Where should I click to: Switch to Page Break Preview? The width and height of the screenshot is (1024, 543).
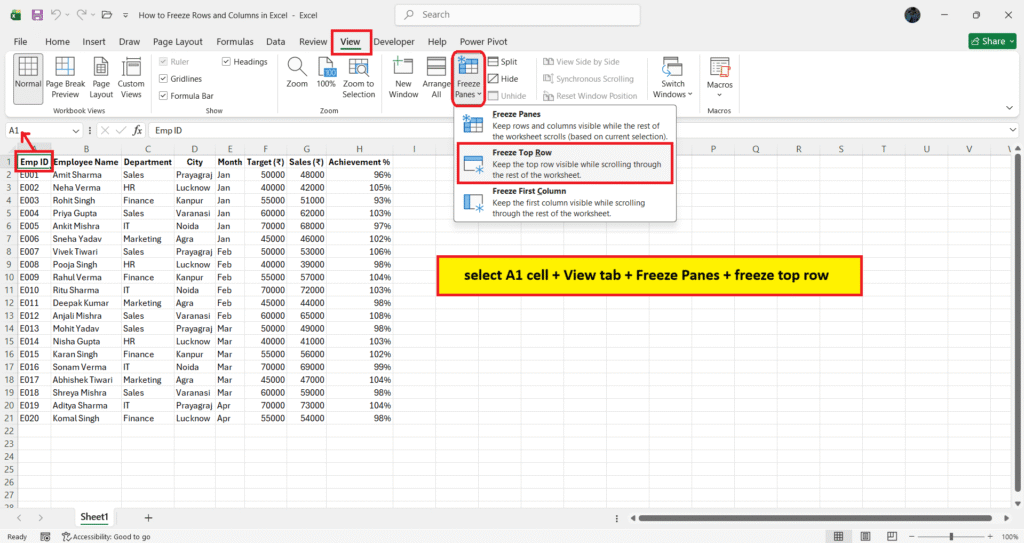[x=65, y=79]
